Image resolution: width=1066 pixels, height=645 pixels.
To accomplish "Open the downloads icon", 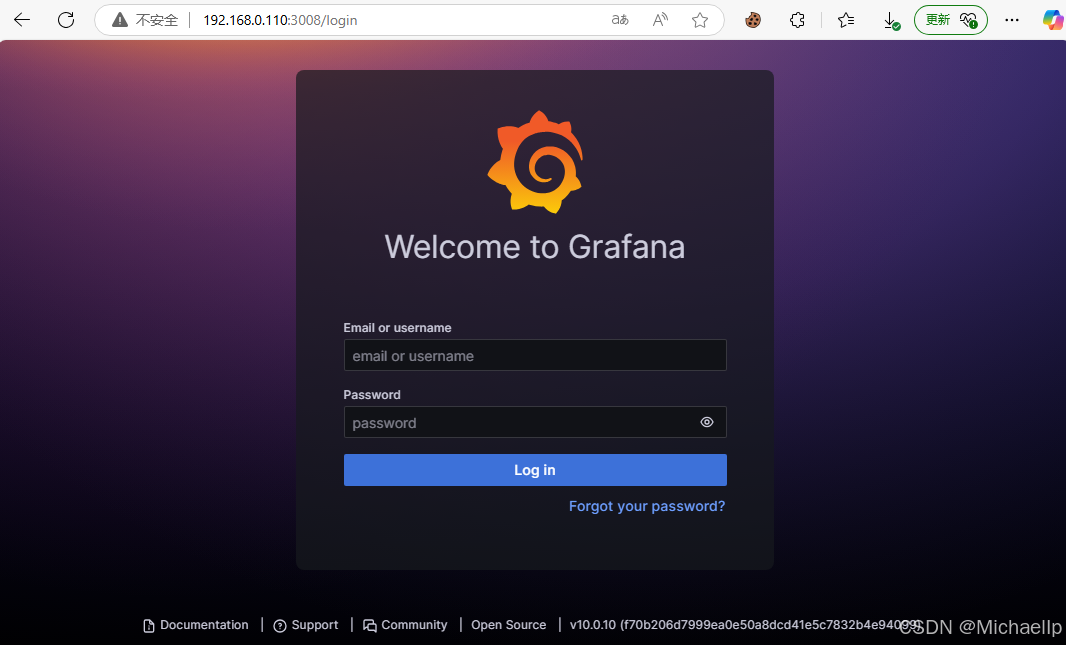I will [x=891, y=20].
